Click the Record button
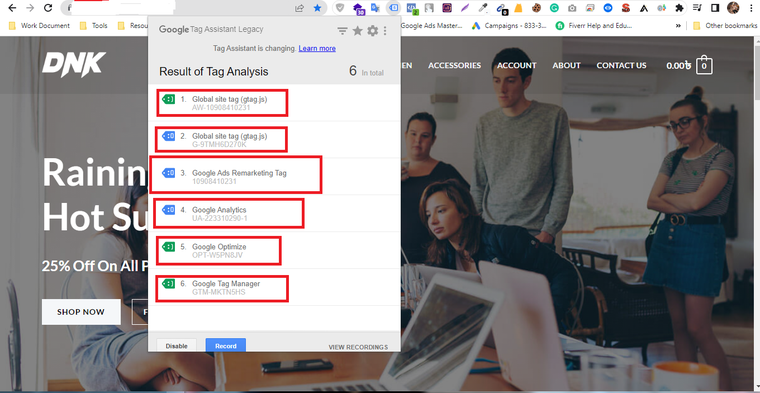Viewport: 760px width, 393px height. [x=226, y=346]
